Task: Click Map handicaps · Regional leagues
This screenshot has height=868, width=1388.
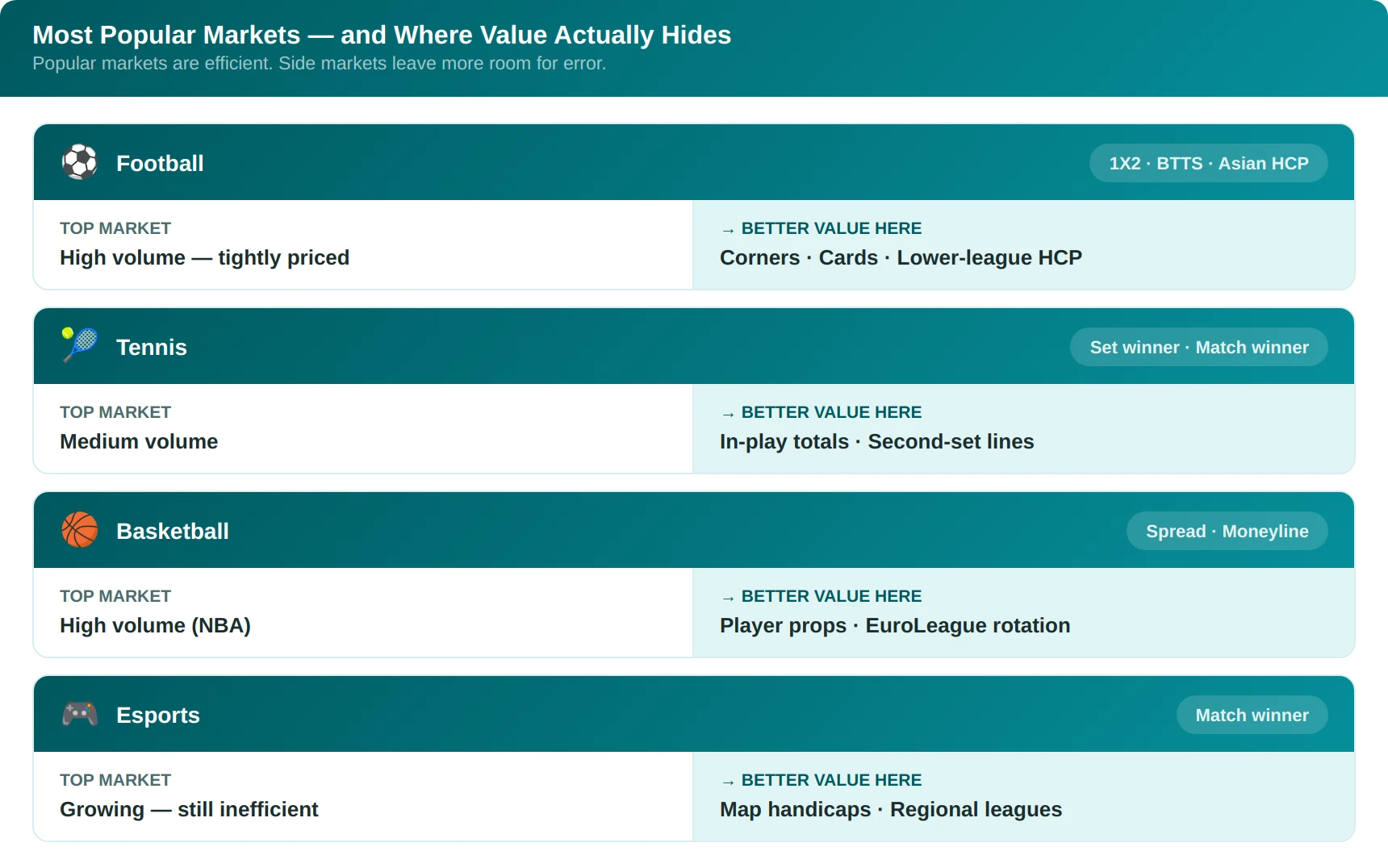Action: (891, 809)
